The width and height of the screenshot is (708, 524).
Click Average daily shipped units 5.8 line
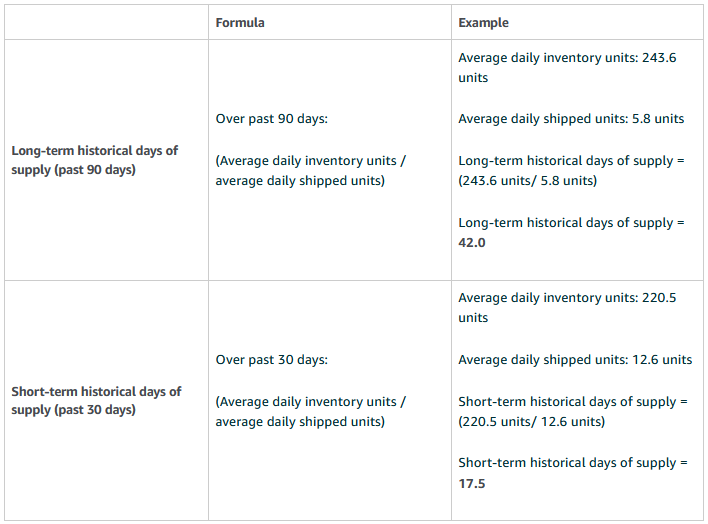(x=571, y=119)
